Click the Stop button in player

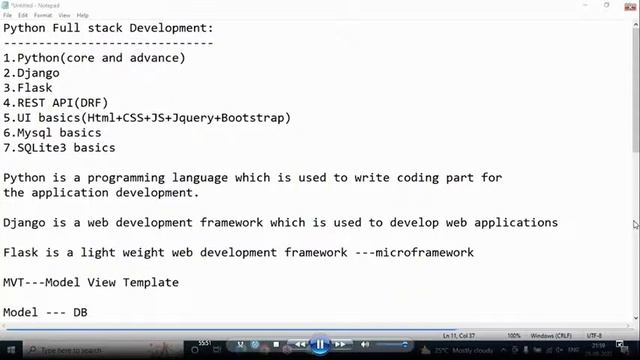click(x=276, y=345)
